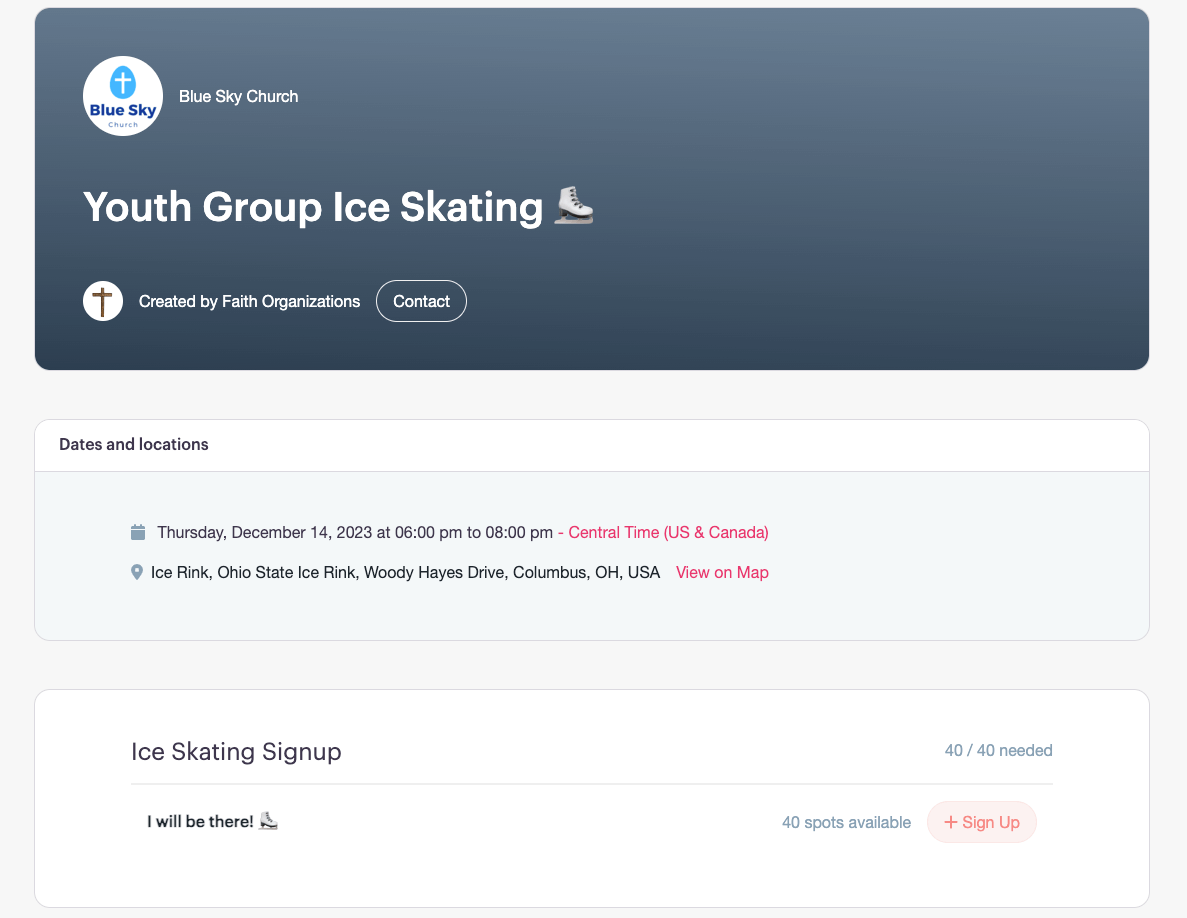
Task: Click the Faith Organizations cross avatar
Action: pyautogui.click(x=102, y=300)
